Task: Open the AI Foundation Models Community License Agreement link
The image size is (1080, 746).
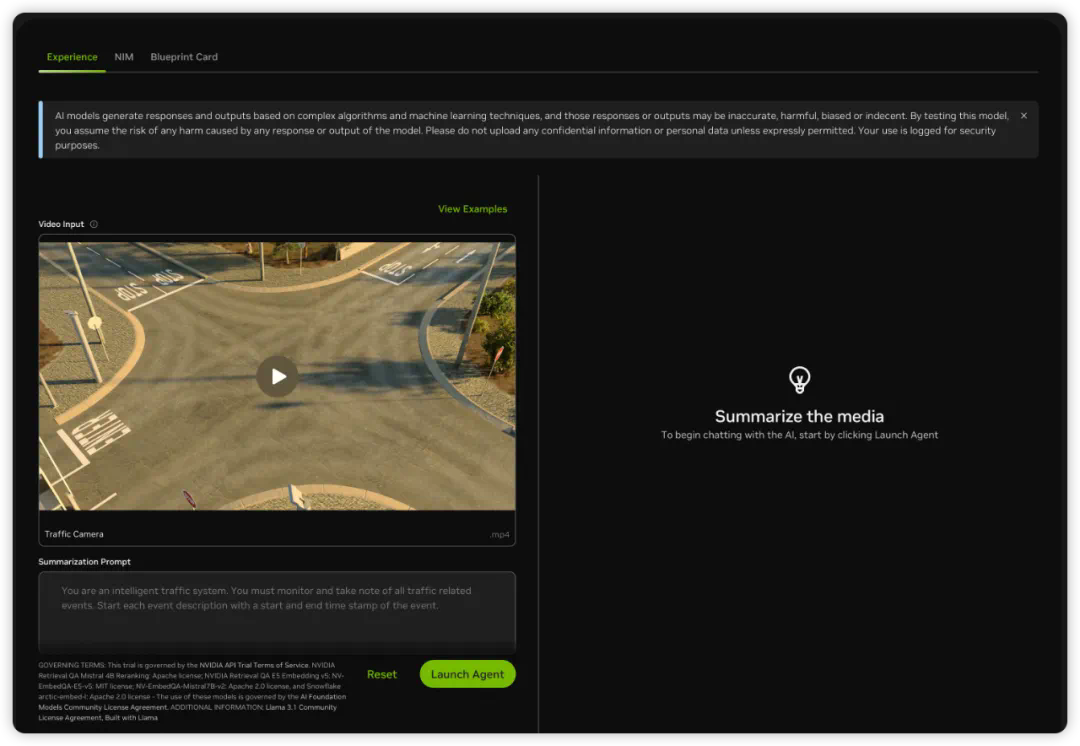Action: [x=192, y=702]
